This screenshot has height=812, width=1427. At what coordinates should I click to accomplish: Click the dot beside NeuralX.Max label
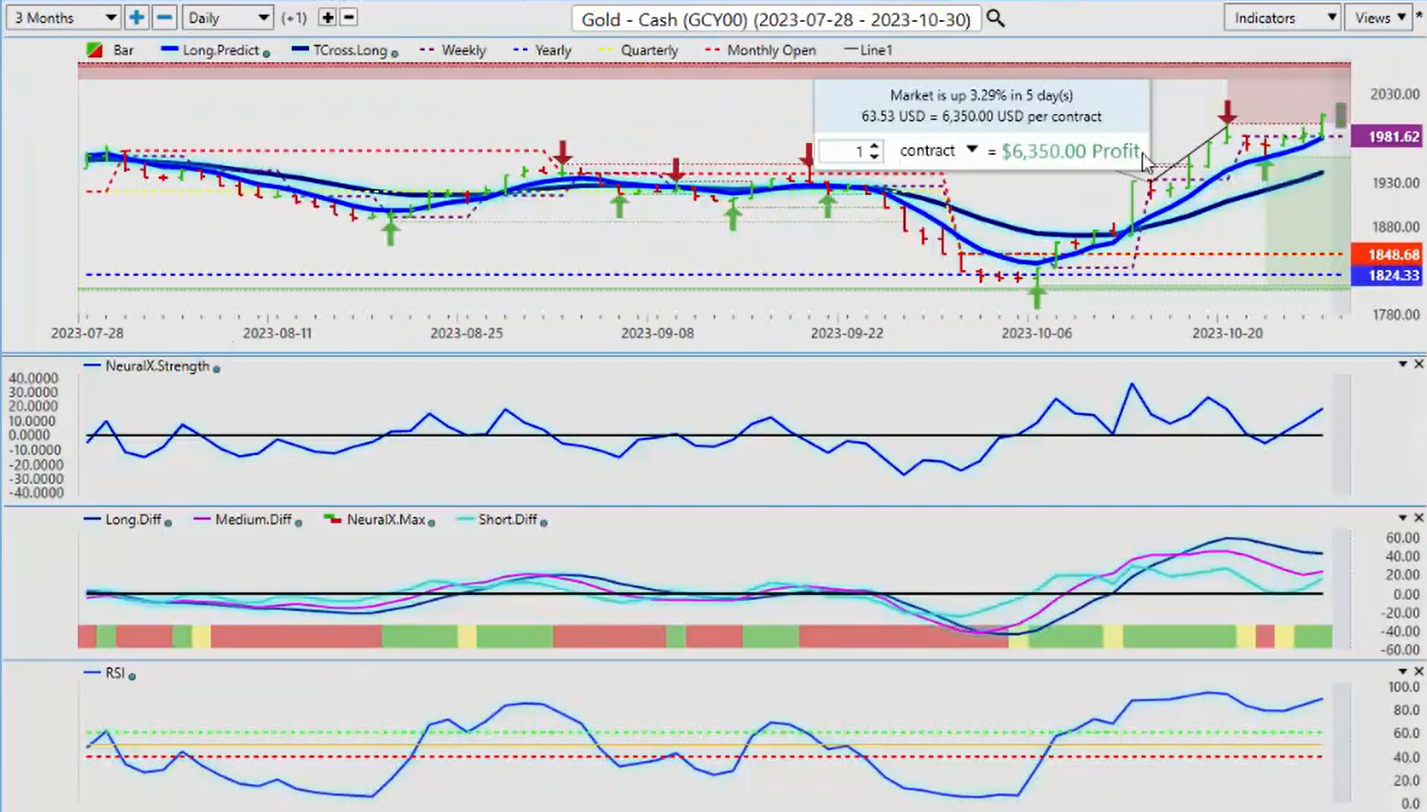click(432, 522)
